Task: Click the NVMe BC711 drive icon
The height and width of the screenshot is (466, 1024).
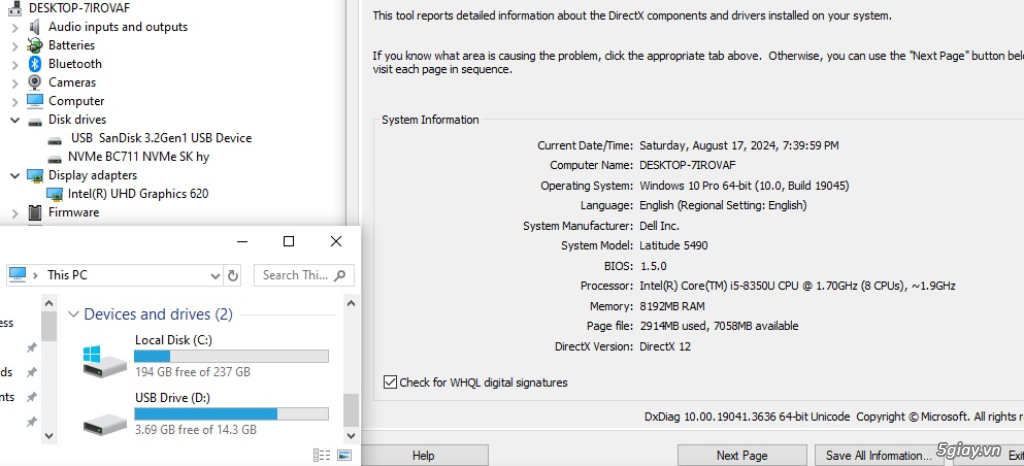Action: tap(57, 158)
